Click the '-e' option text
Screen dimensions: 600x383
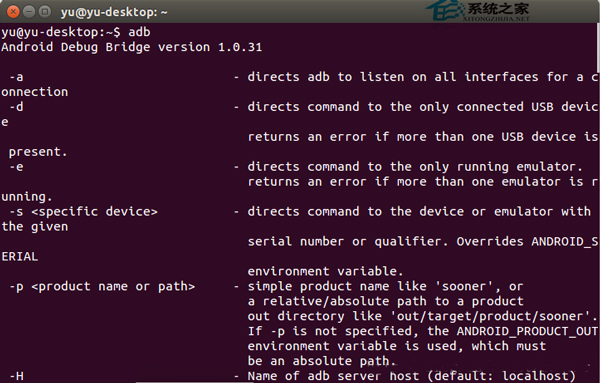click(x=16, y=167)
